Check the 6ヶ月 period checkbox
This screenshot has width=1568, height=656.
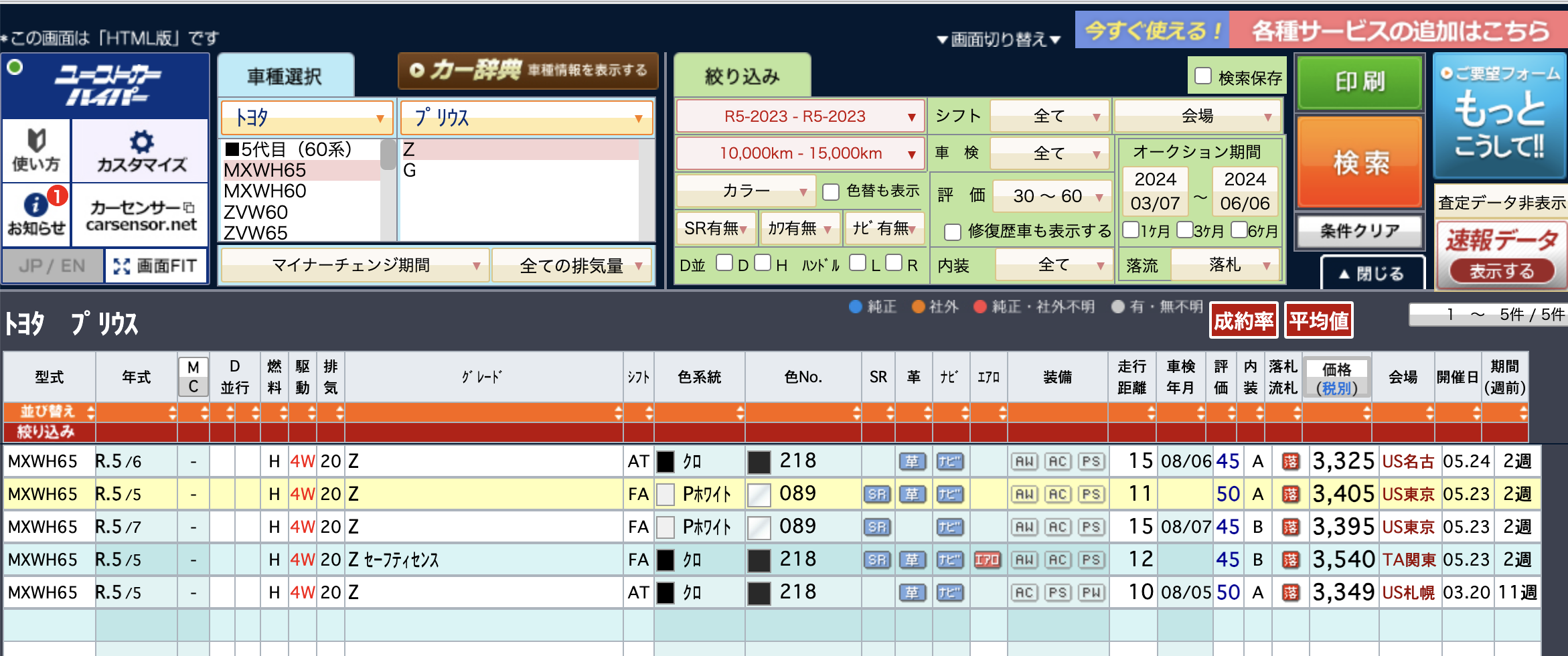pos(1239,230)
